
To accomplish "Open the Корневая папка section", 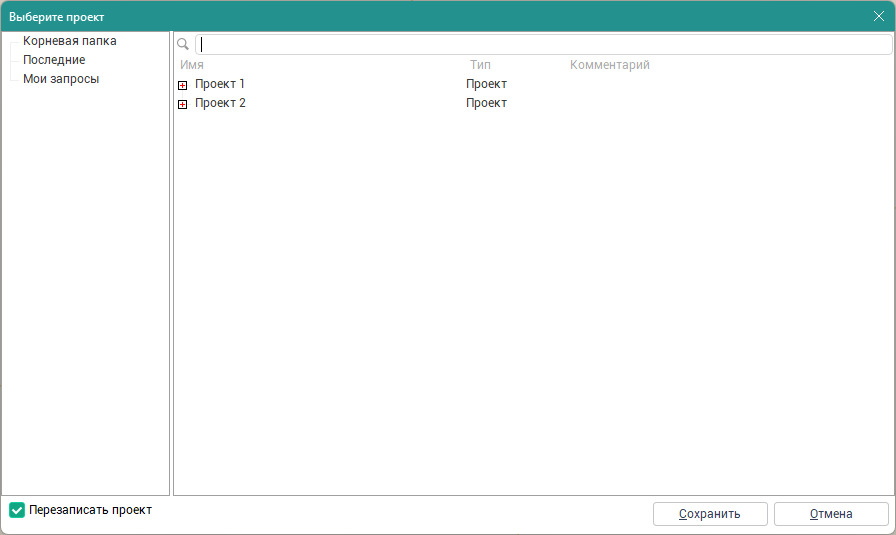I will click(69, 41).
